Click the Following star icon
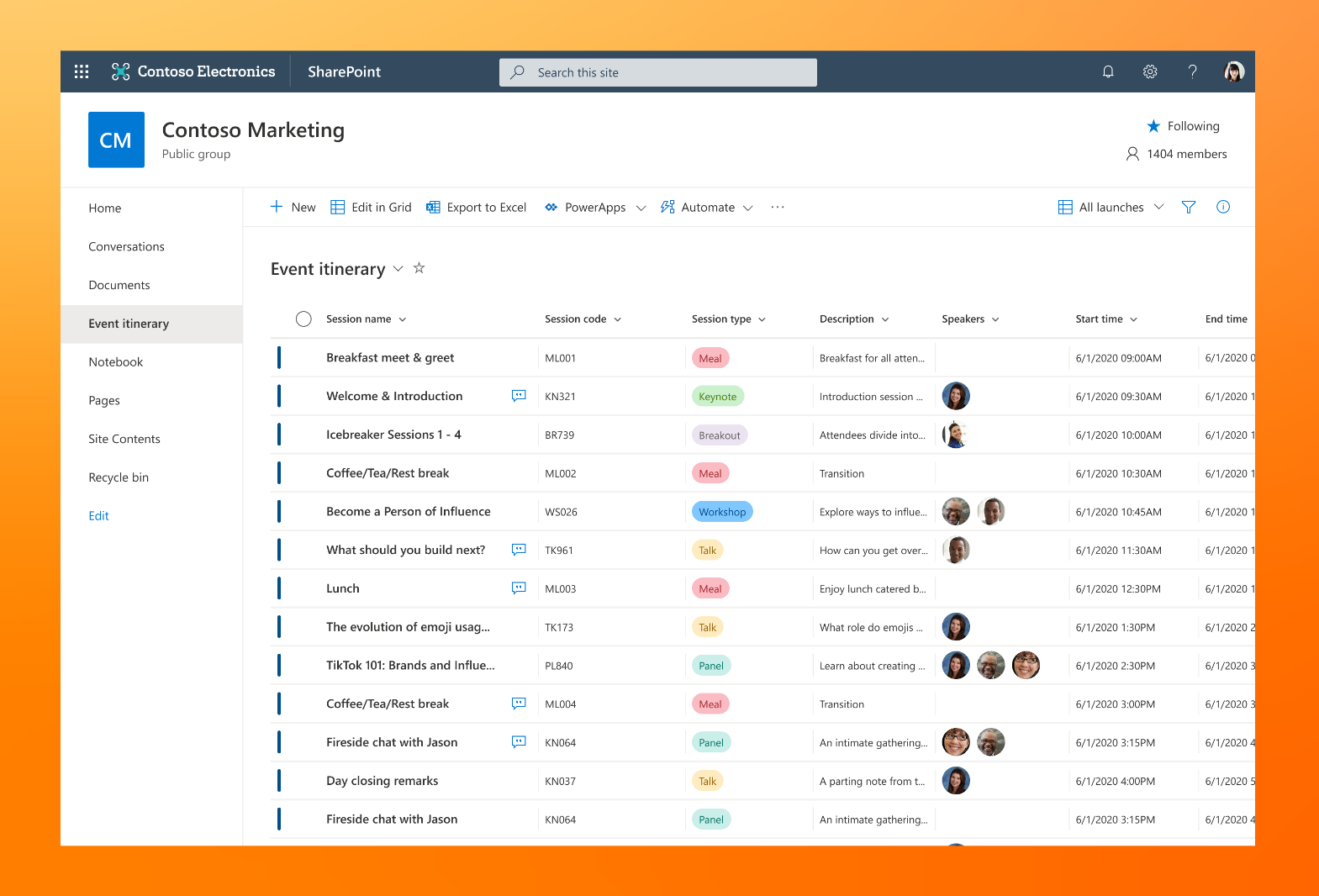This screenshot has height=896, width=1319. pos(1153,126)
